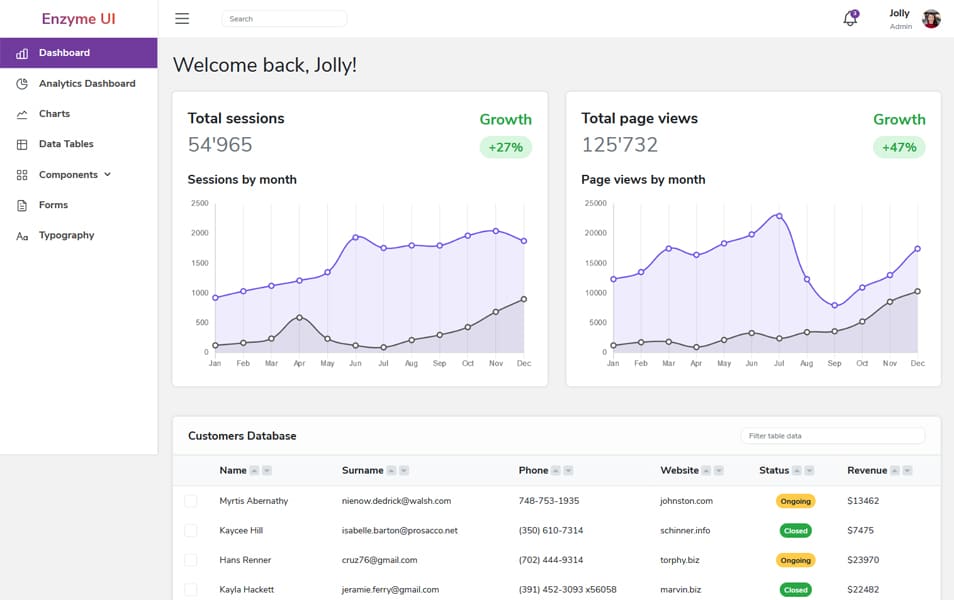Click Jolly's profile avatar picture

click(x=931, y=19)
